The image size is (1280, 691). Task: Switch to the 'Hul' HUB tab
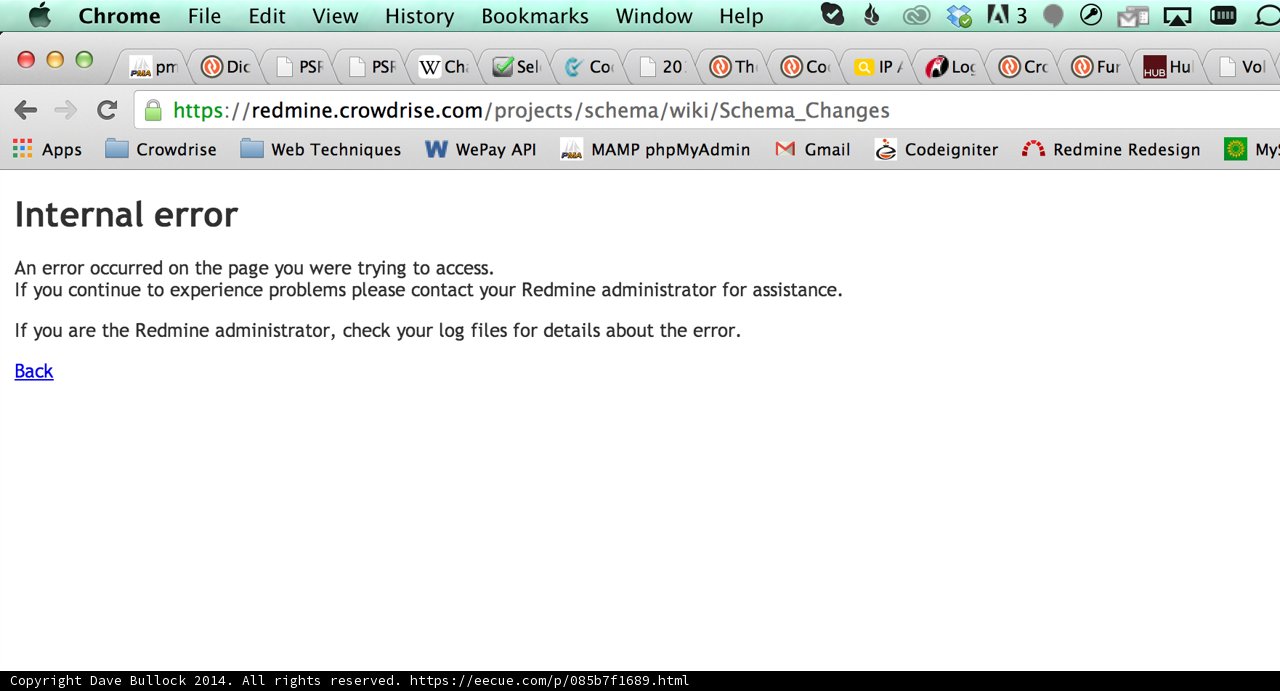coord(1169,67)
